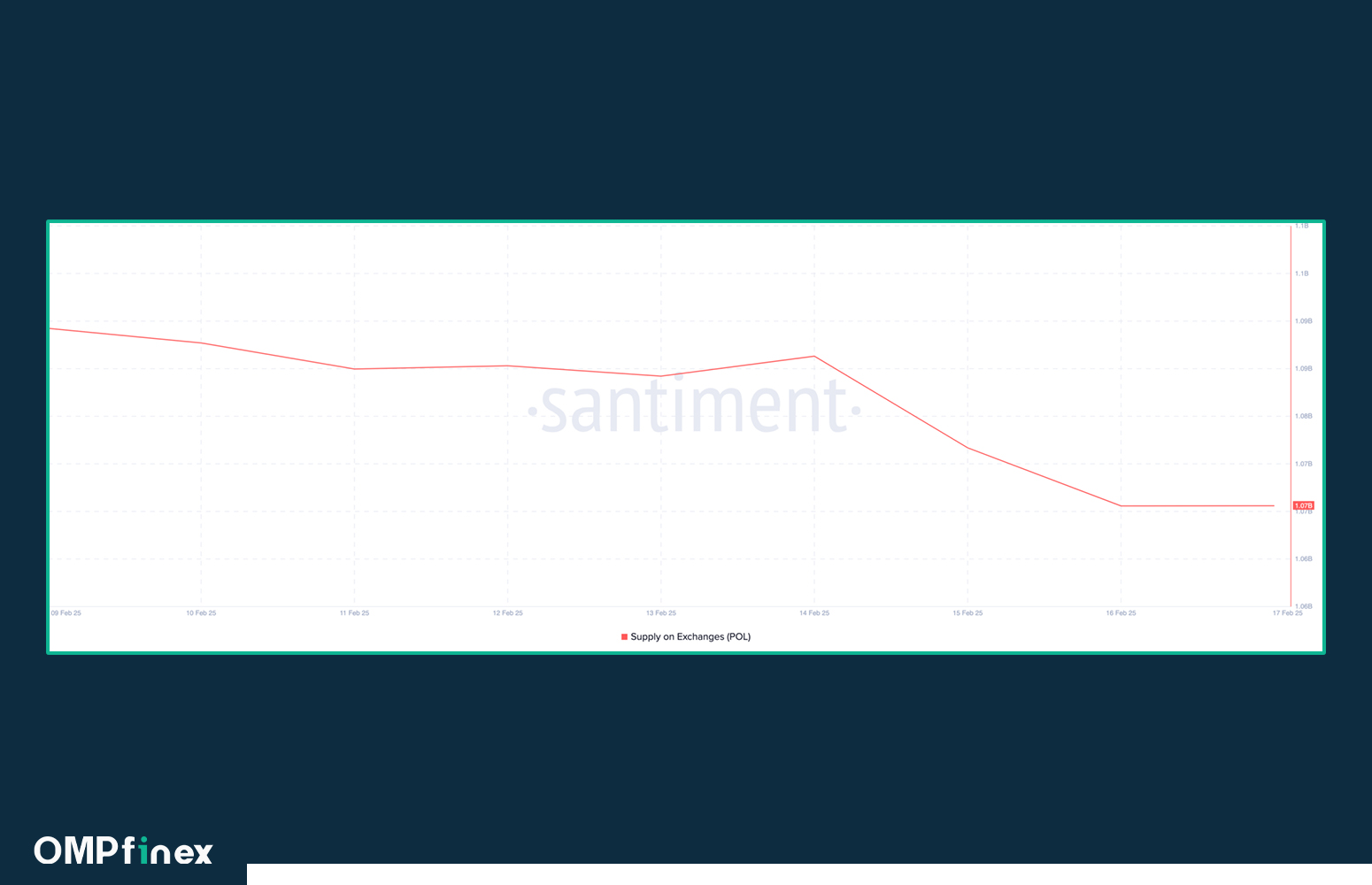This screenshot has width=1372, height=885.
Task: Click the line's peak at 14 Feb
Action: click(814, 357)
